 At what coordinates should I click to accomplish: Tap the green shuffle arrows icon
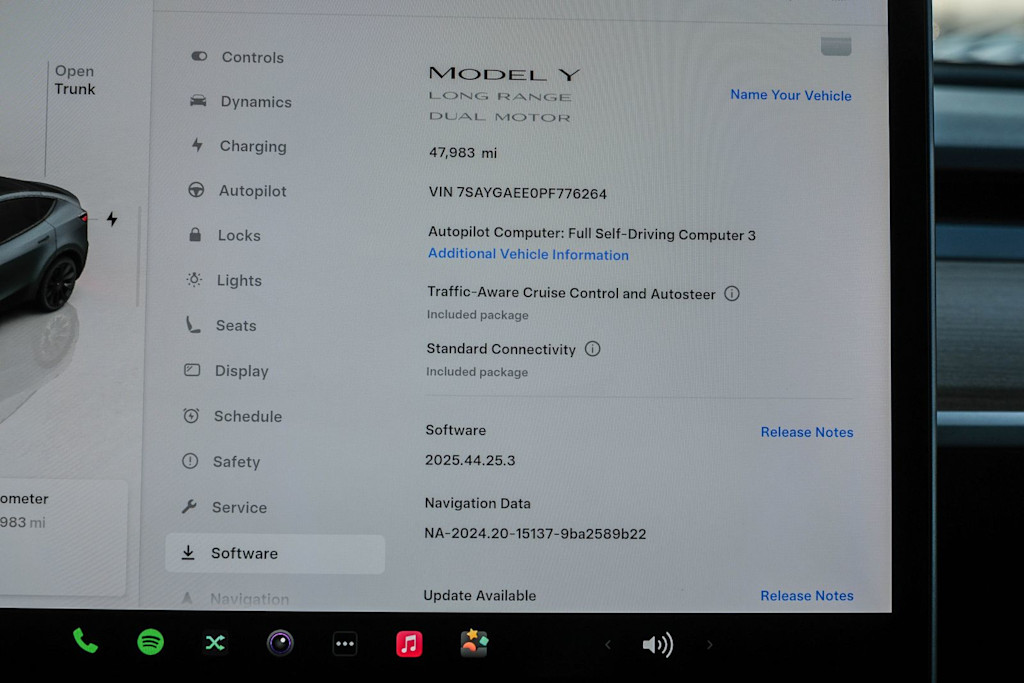pos(215,643)
